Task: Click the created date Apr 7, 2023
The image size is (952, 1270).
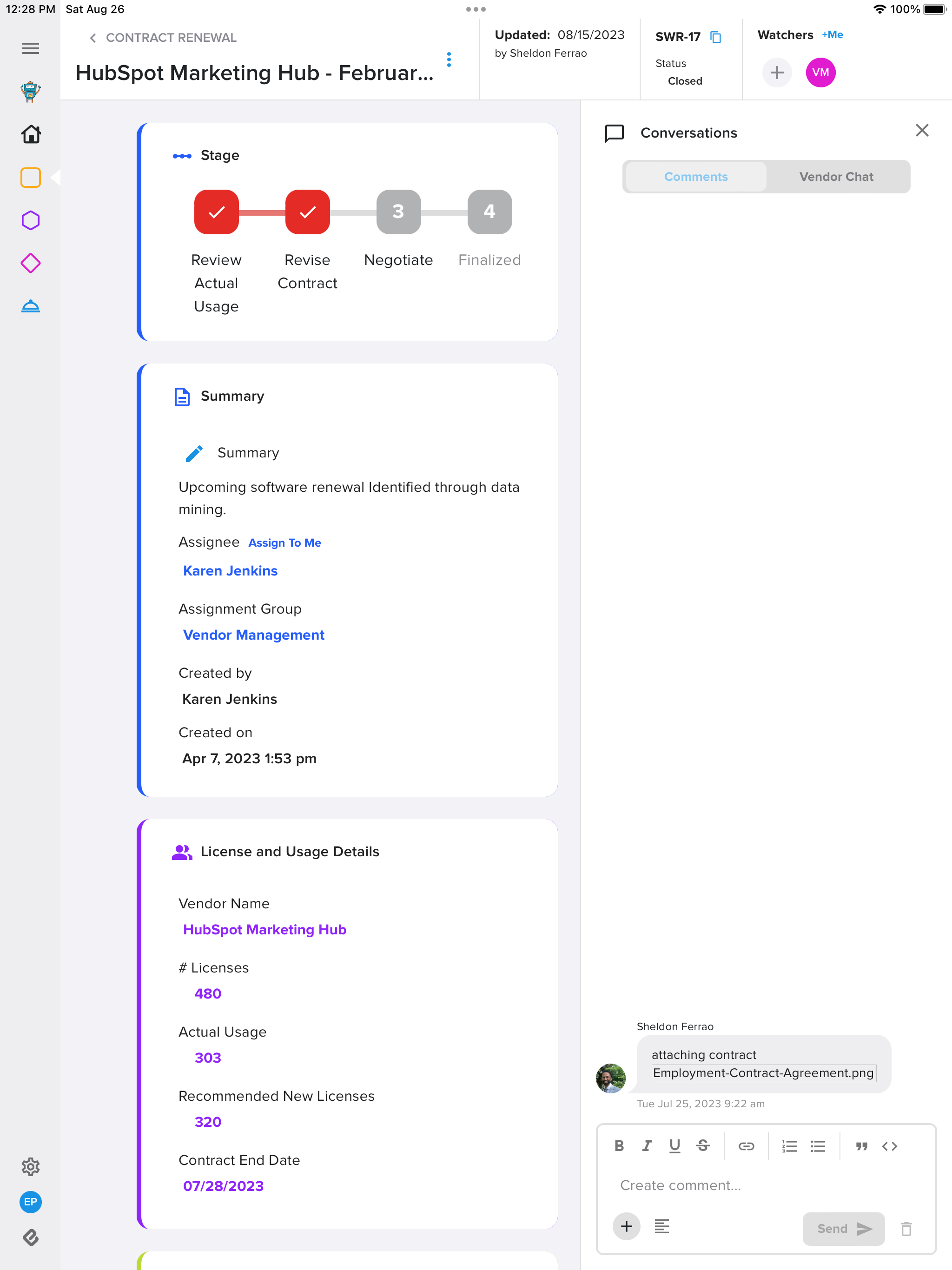Action: tap(249, 759)
